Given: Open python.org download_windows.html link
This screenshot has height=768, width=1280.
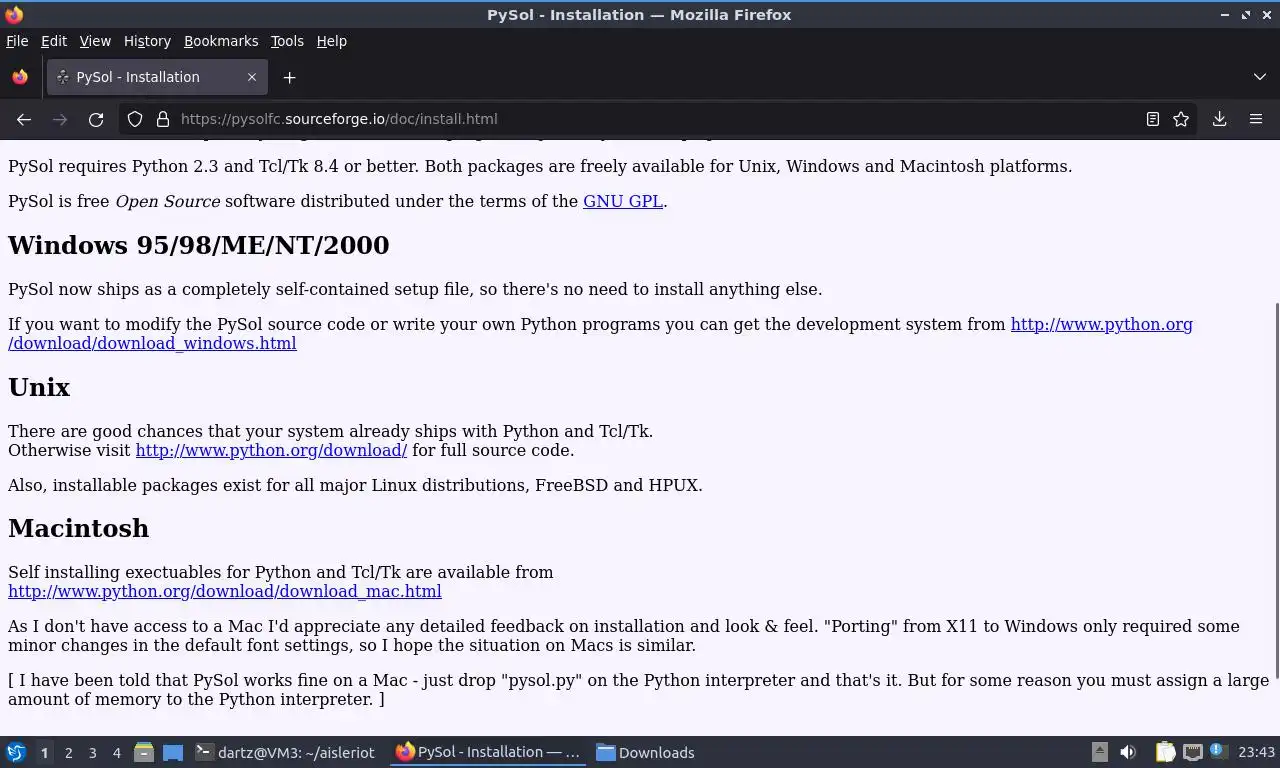Looking at the screenshot, I should point(1101,324).
